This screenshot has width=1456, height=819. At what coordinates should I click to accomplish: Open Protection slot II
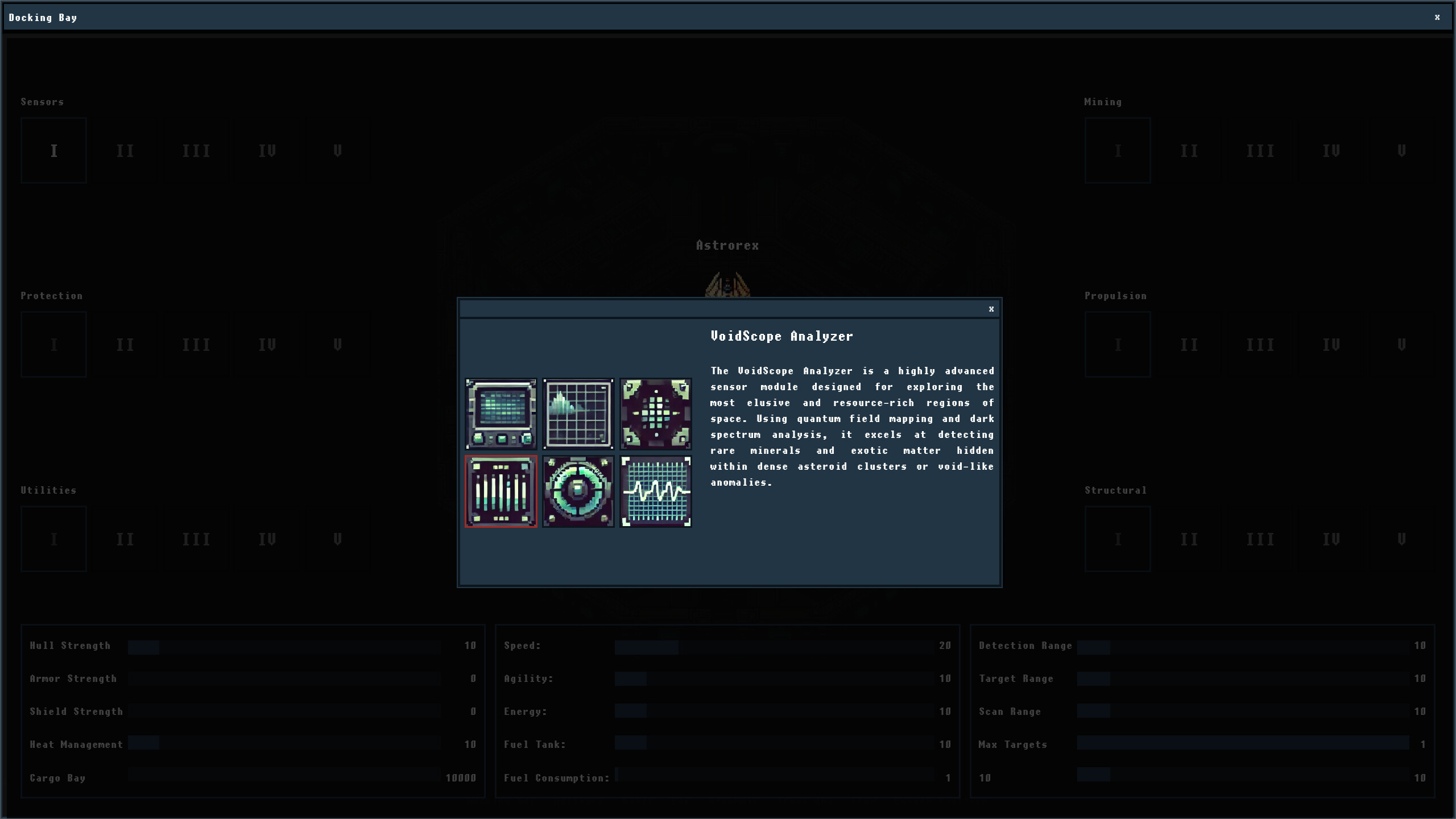tap(125, 344)
